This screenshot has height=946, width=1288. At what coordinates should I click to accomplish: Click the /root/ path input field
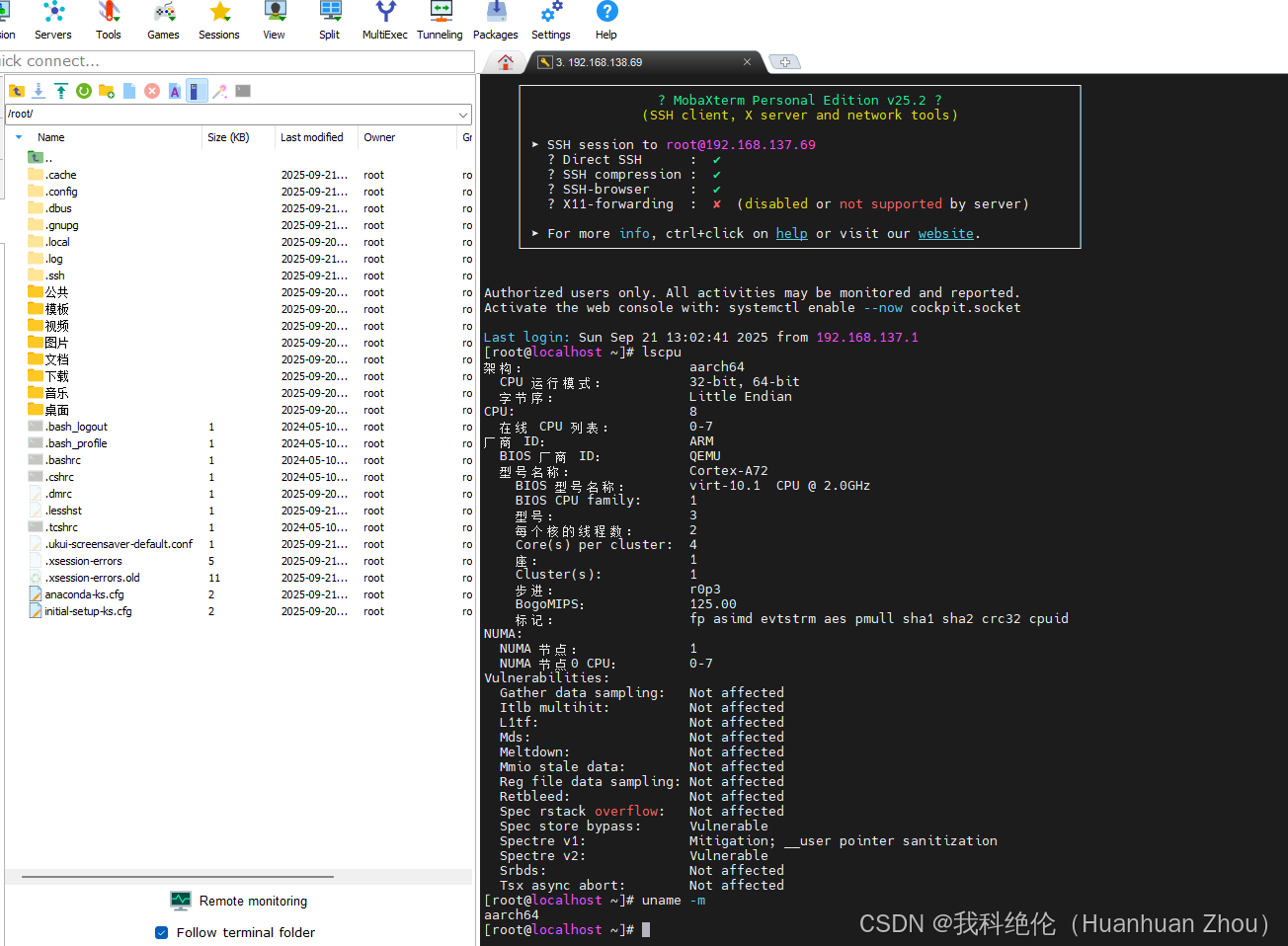(x=231, y=115)
